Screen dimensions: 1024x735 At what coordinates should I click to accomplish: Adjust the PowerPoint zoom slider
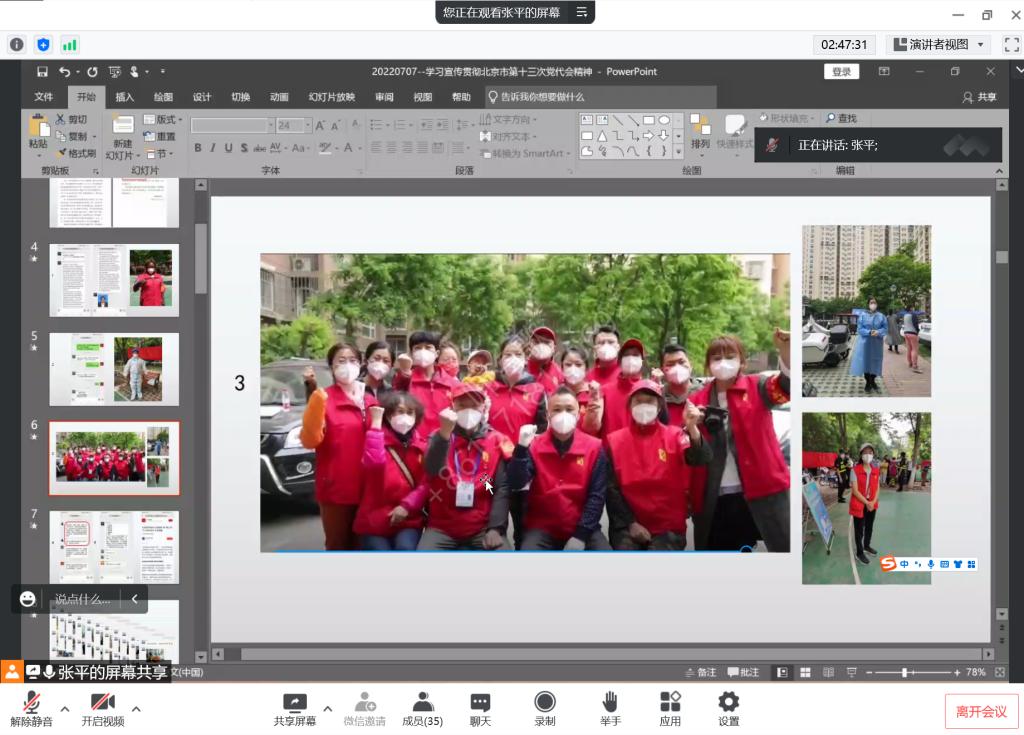pyautogui.click(x=905, y=673)
